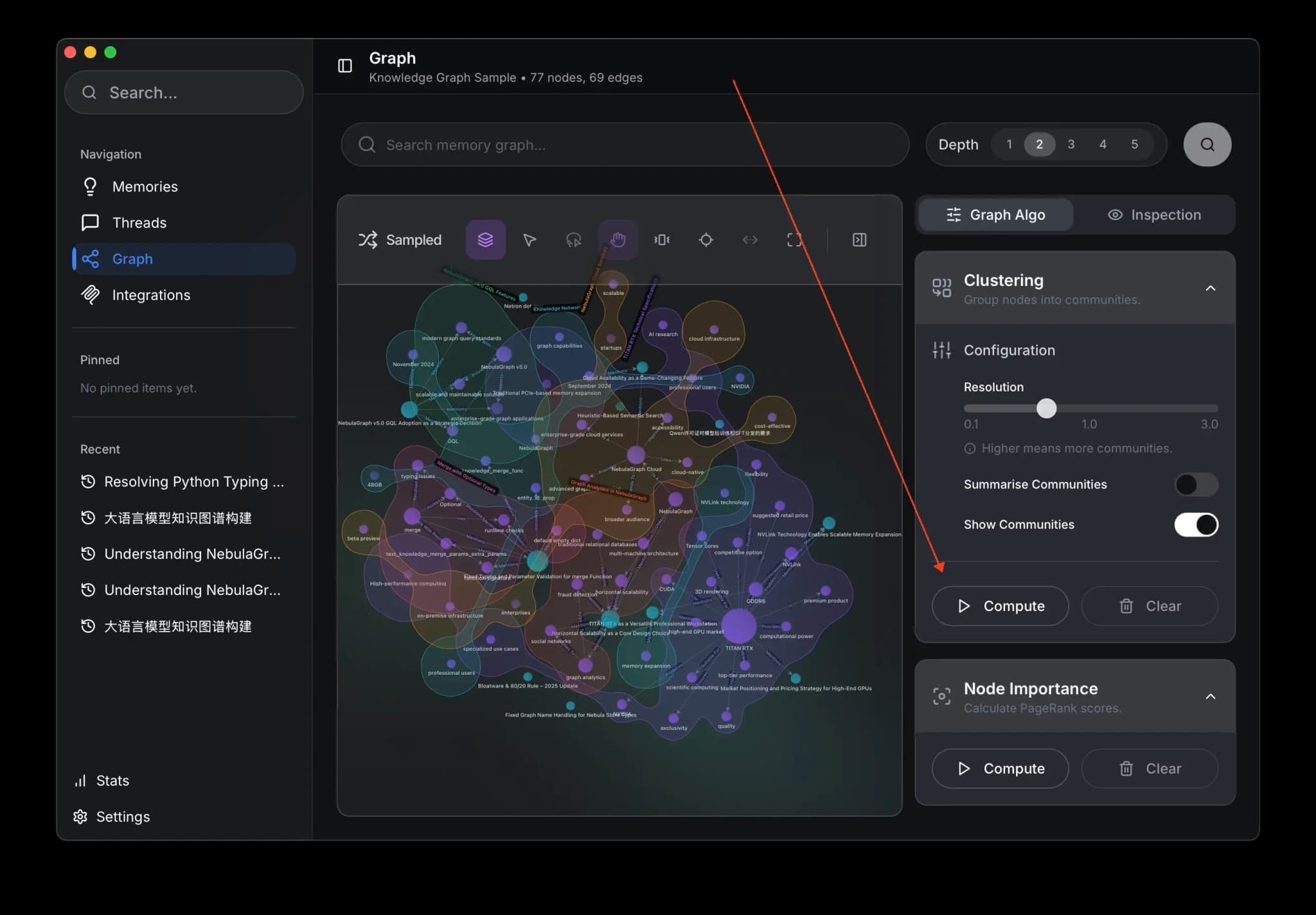Click Clear under Node Importance

1149,768
